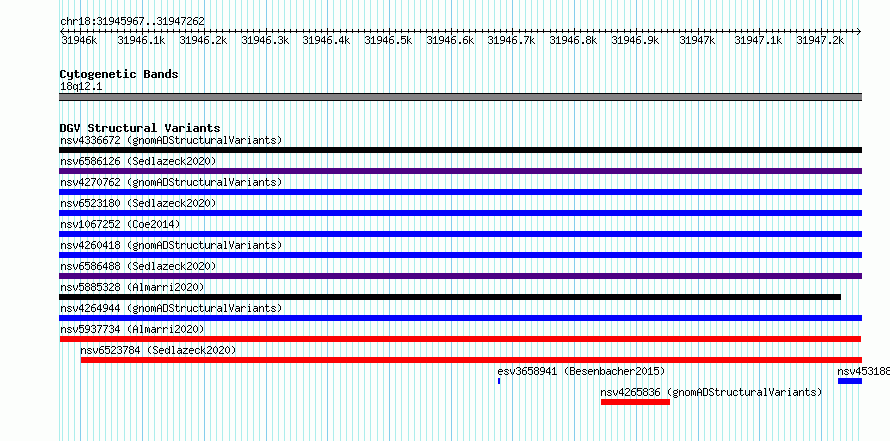Open nsv4270762 gnomADStructuralVariants label
The width and height of the screenshot is (890, 441).
171,182
